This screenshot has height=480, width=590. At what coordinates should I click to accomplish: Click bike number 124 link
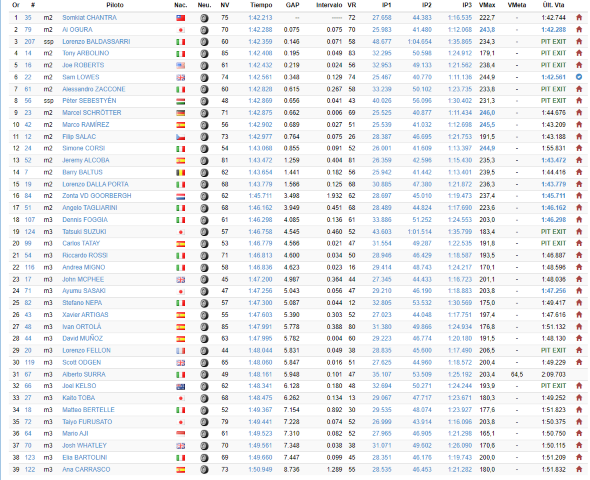[30, 232]
